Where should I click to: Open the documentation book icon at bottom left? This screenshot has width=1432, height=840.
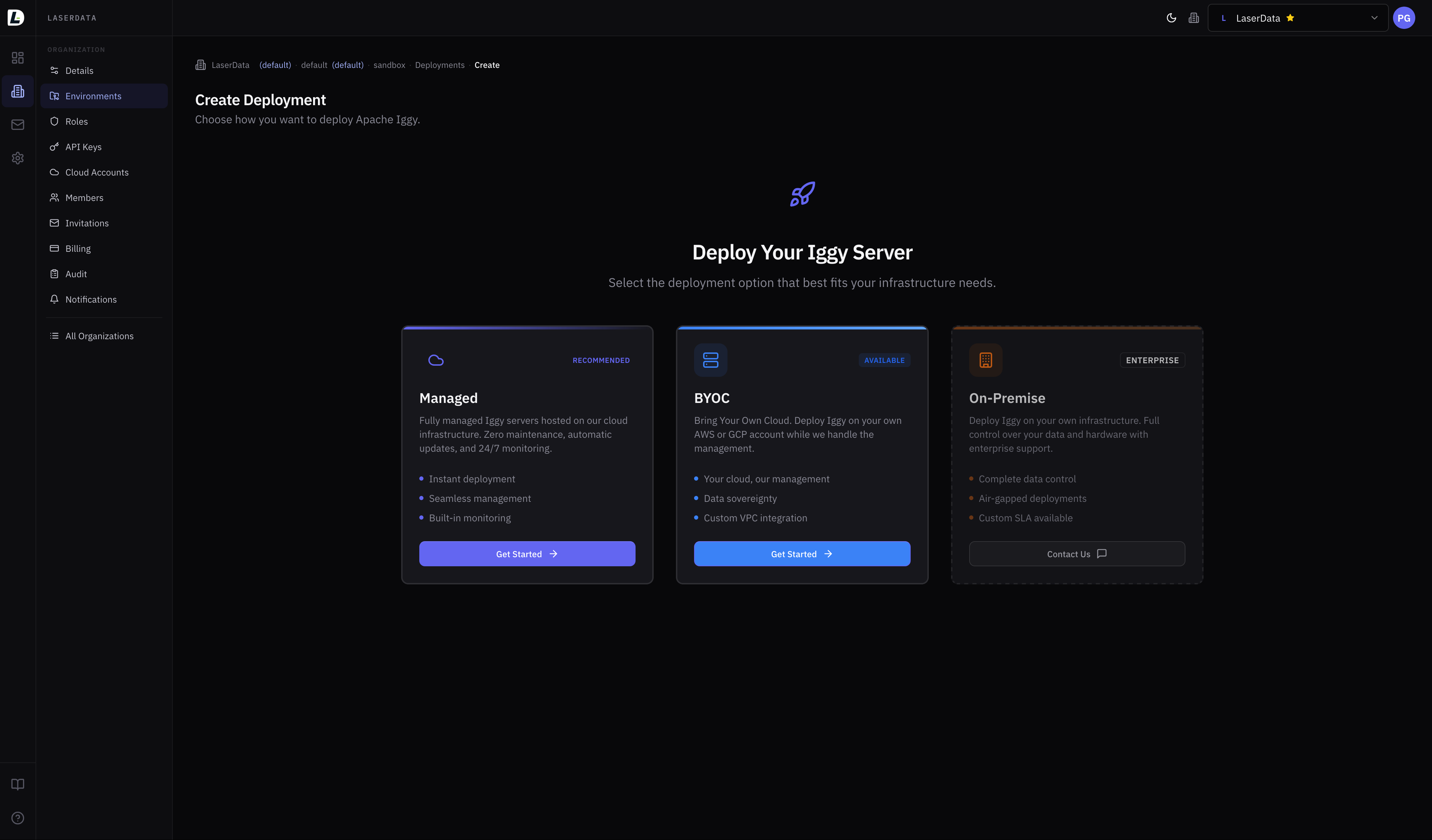pos(18,784)
